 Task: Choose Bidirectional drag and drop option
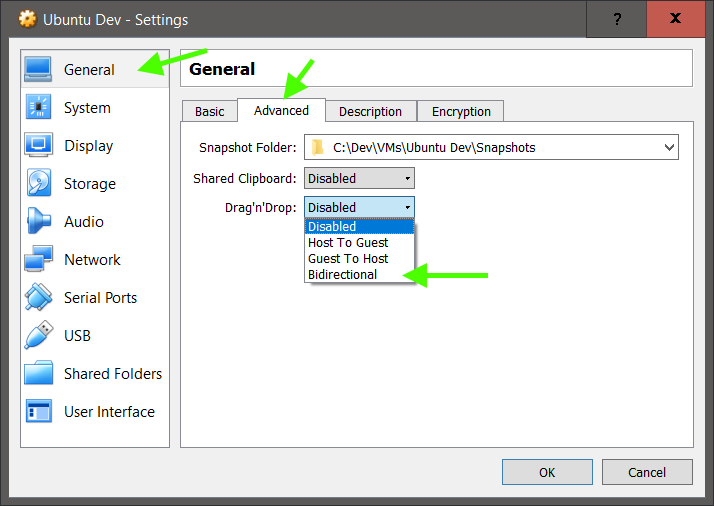pos(359,274)
